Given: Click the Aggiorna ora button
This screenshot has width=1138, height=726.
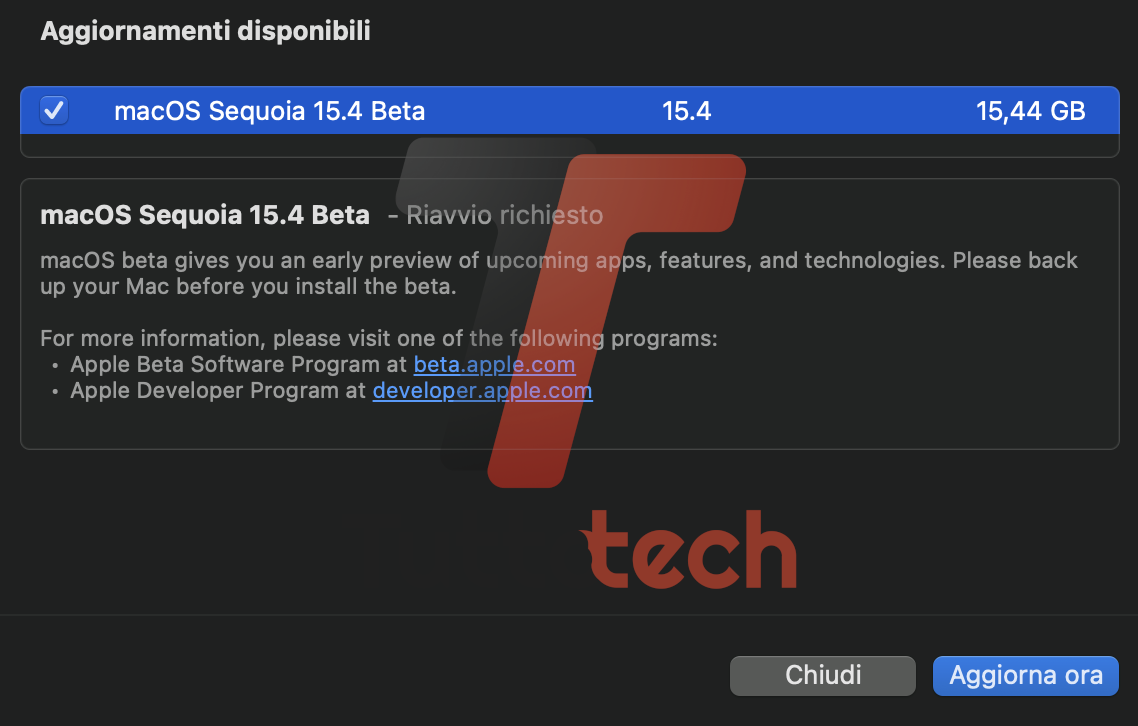Looking at the screenshot, I should [x=1025, y=675].
